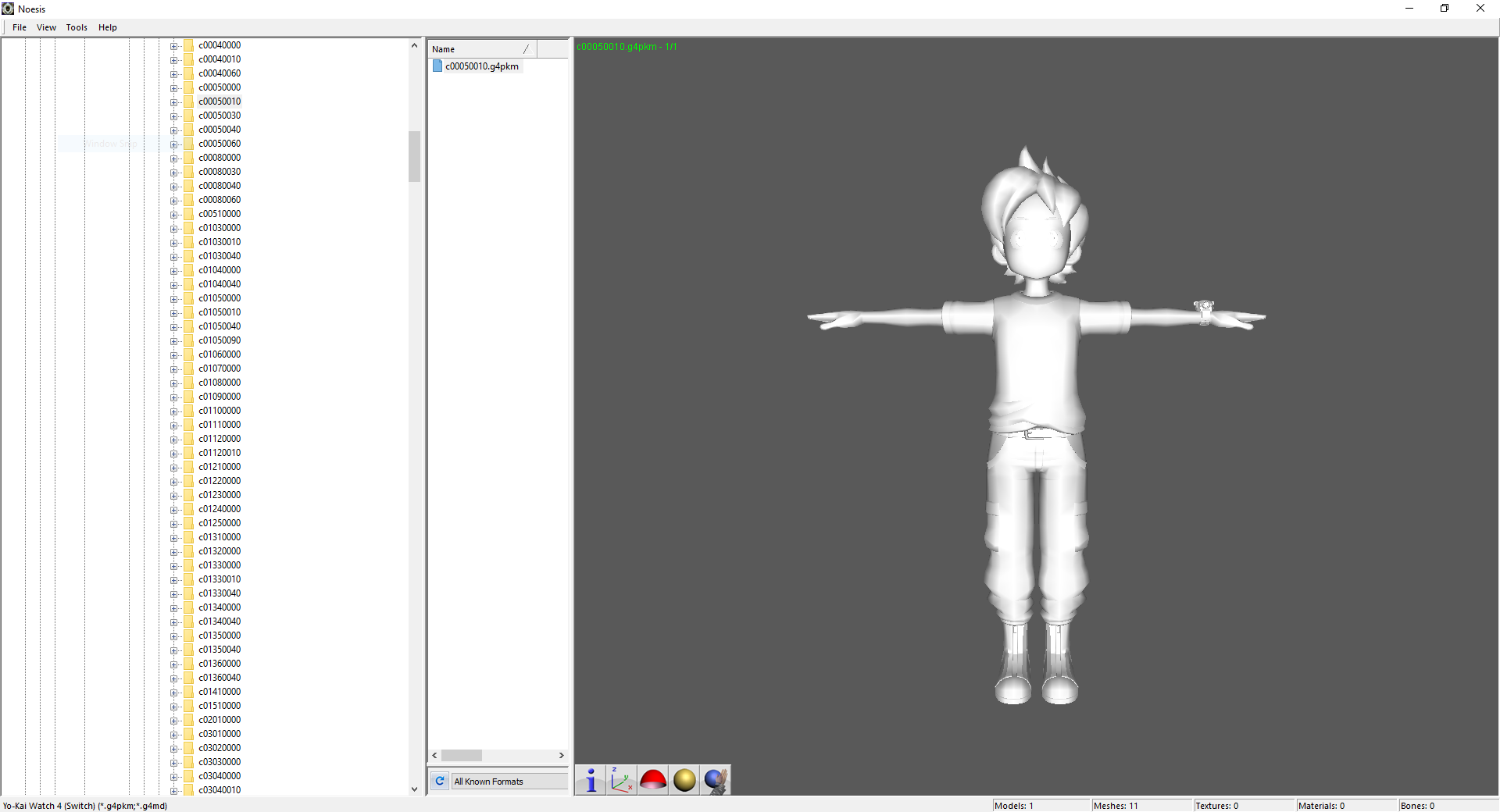Click the folder icon for c00040000
This screenshot has width=1500, height=812.
click(189, 45)
